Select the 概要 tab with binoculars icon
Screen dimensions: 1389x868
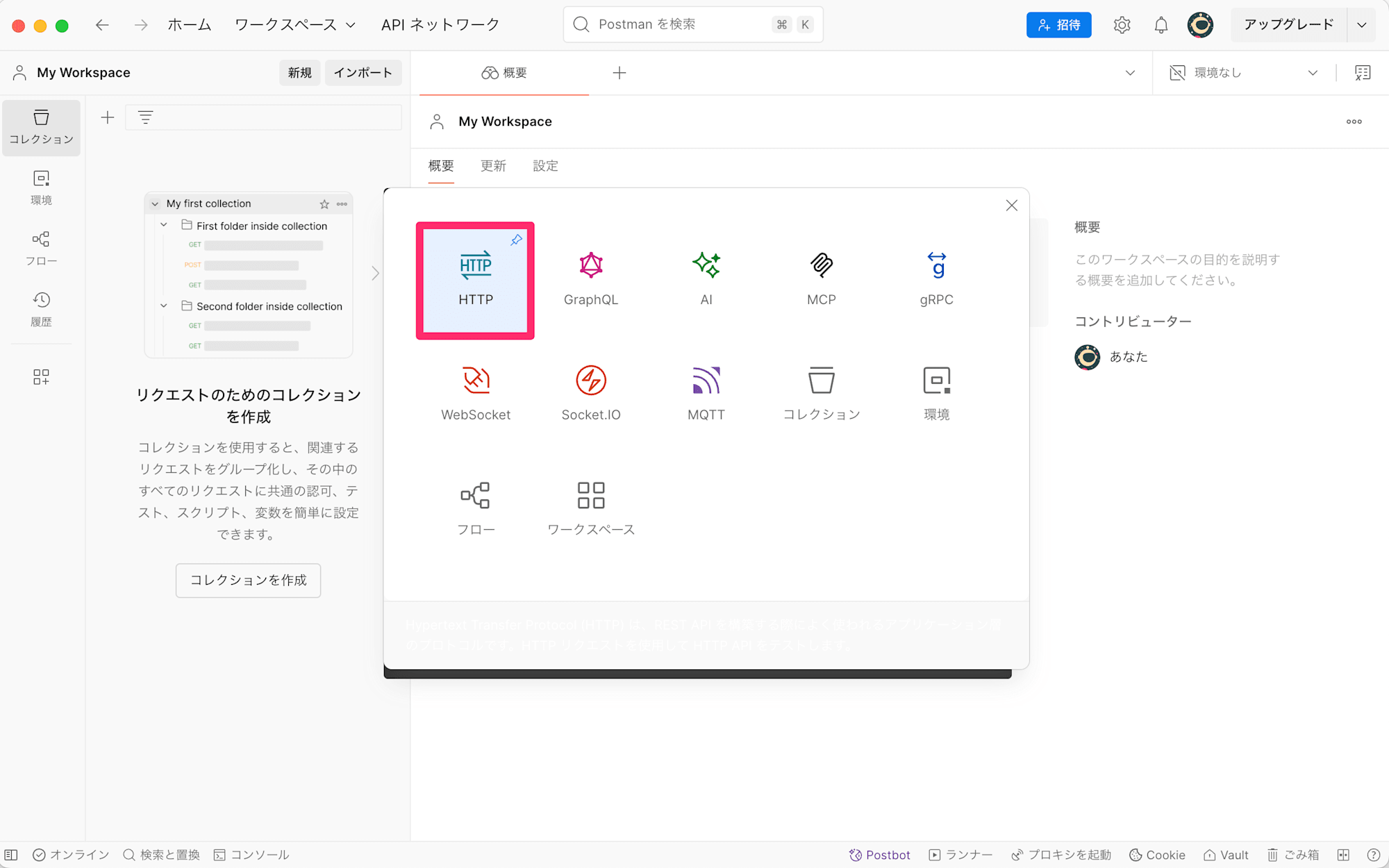504,73
